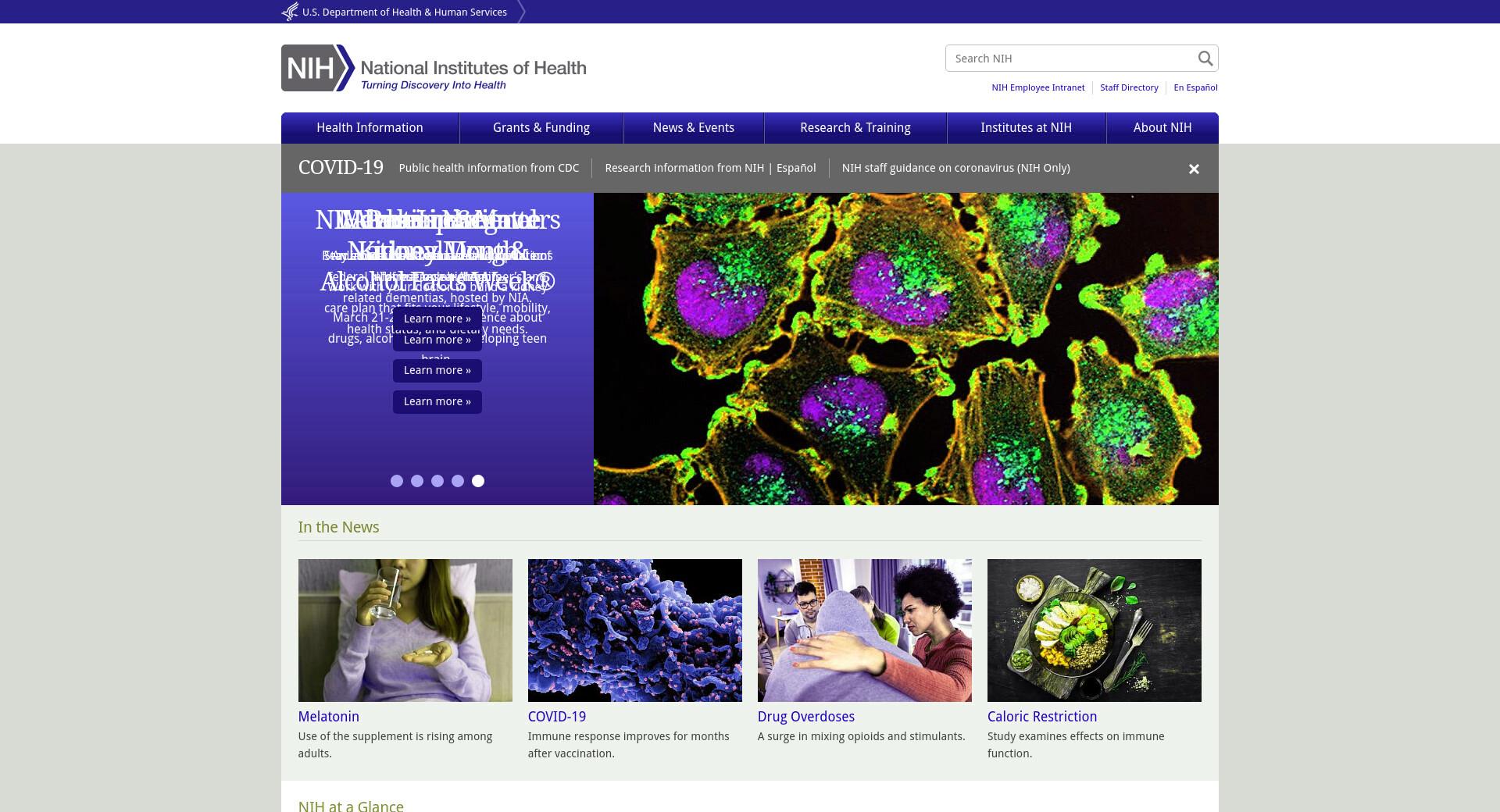Screen dimensions: 1500x812
Task: Open Public health information from CDC
Action: click(x=489, y=168)
